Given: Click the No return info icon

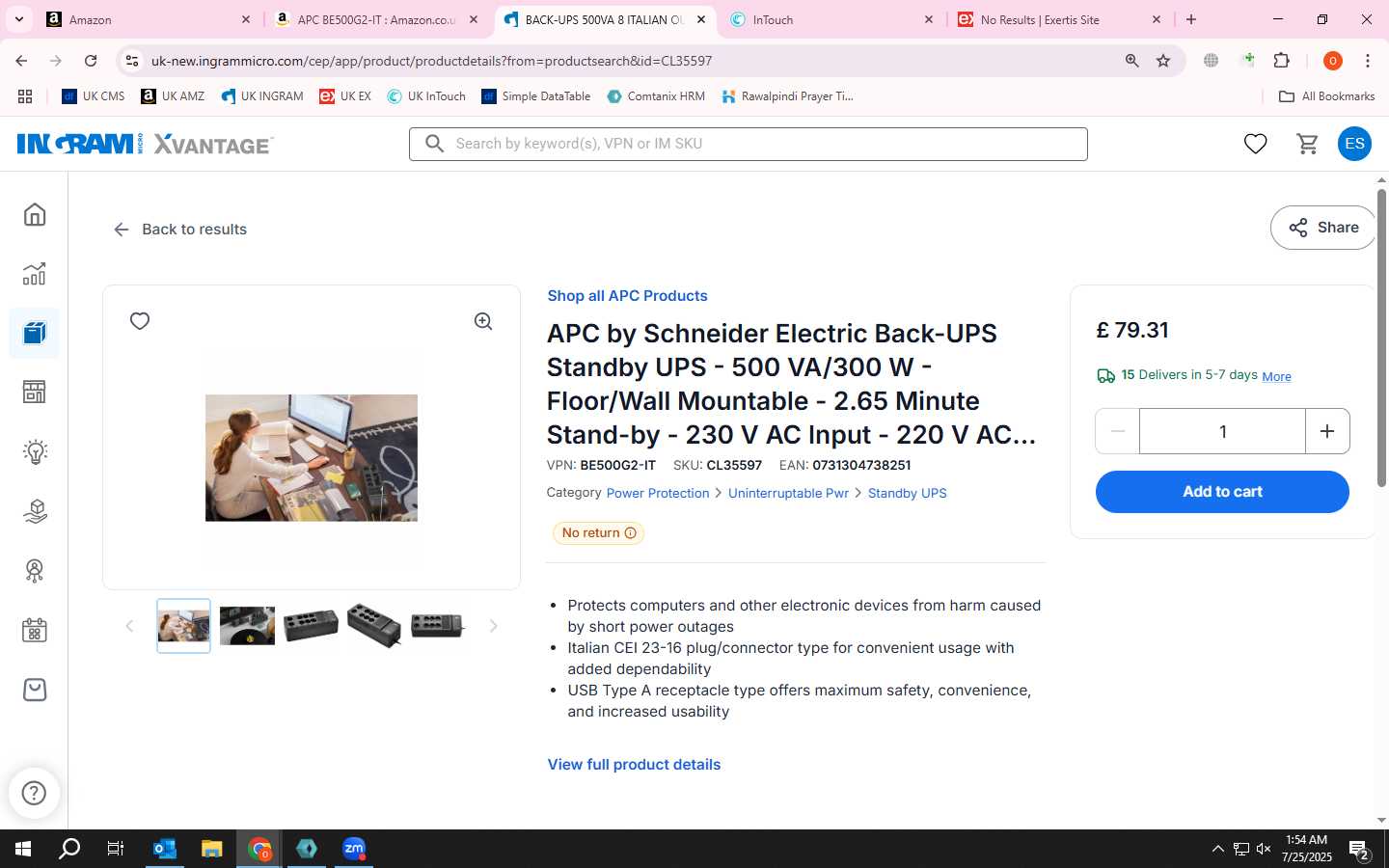Looking at the screenshot, I should 631,533.
